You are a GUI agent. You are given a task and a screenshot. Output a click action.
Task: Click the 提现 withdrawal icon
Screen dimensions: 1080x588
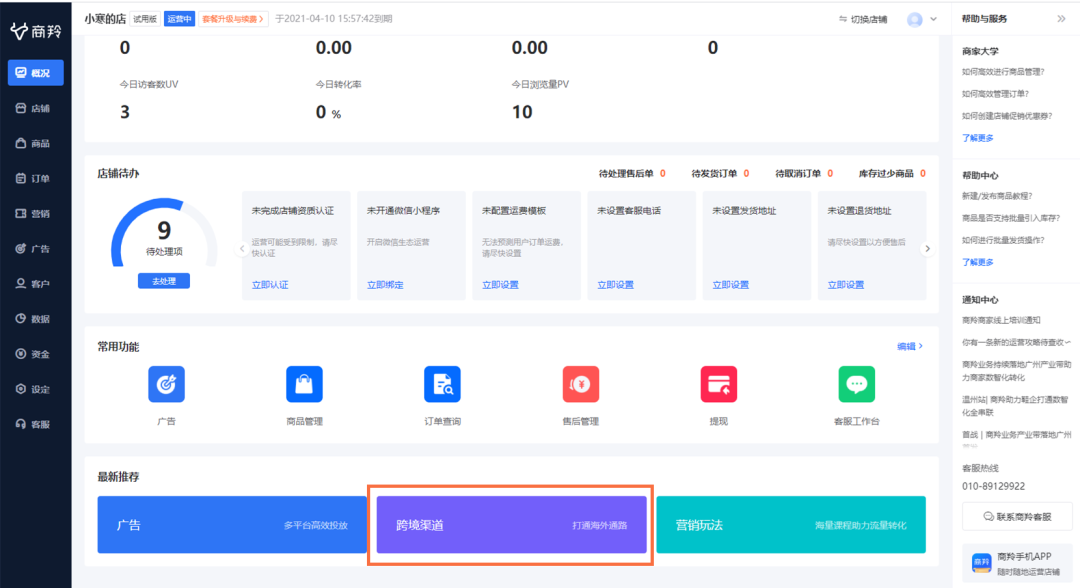[718, 384]
